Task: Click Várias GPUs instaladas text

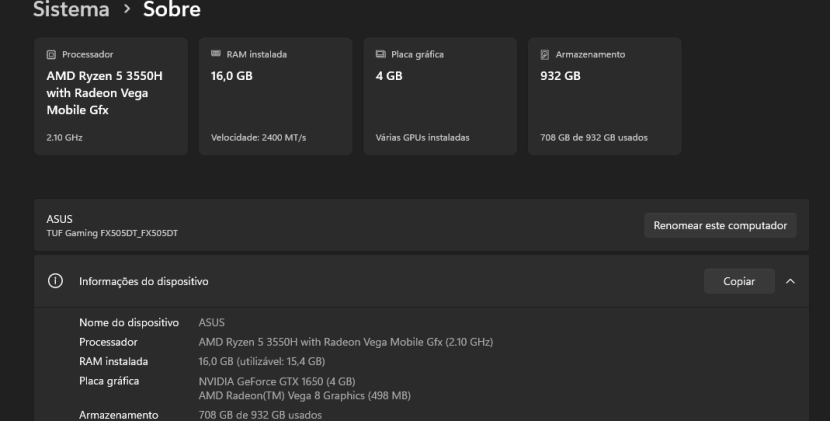Action: point(422,138)
